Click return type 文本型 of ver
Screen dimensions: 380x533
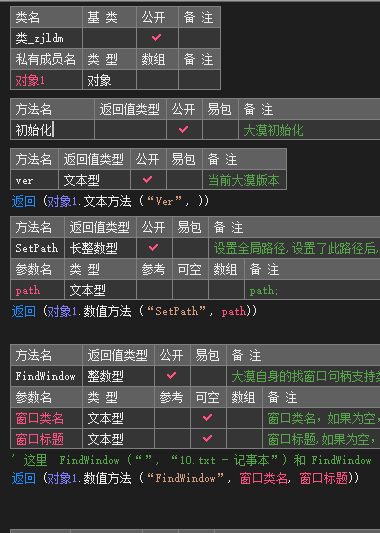pyautogui.click(x=94, y=180)
